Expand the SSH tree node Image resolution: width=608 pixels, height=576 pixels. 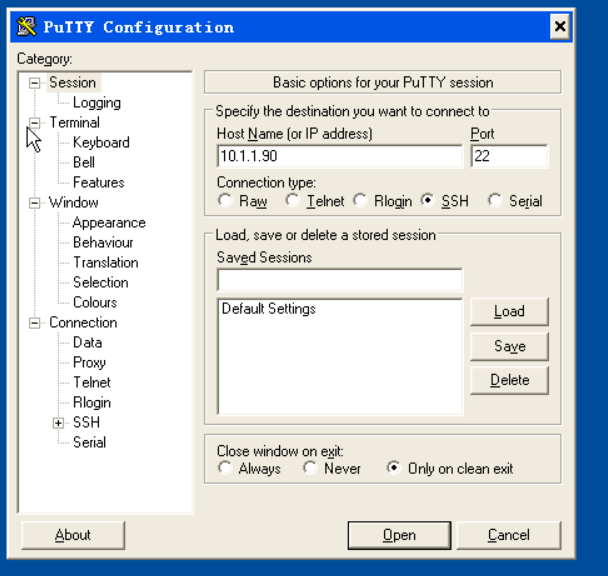(59, 423)
